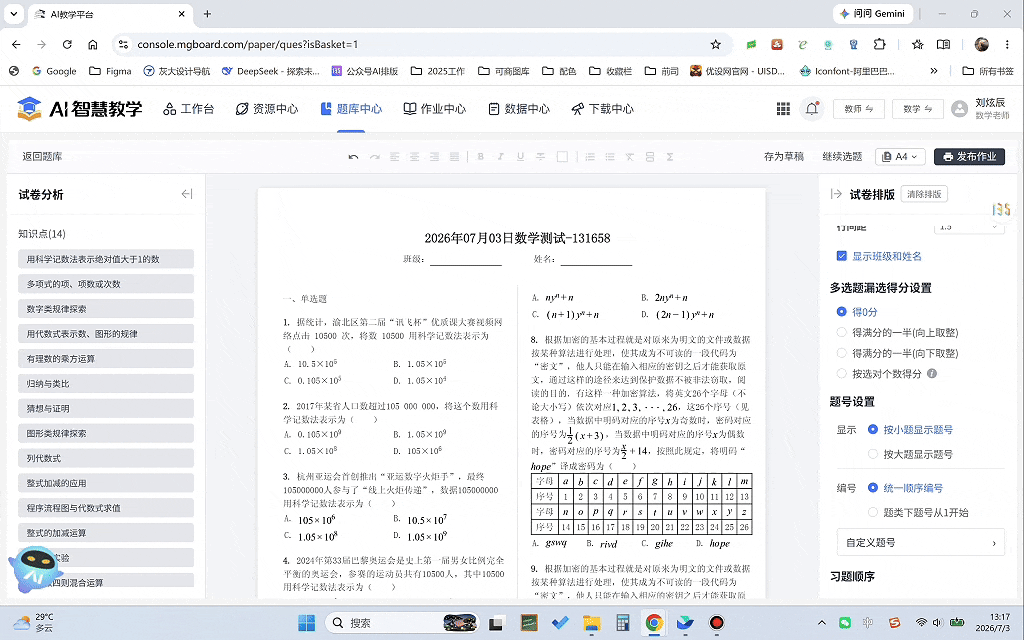The image size is (1024, 640).
Task: Click the Windows taskbar search box
Action: [402, 623]
